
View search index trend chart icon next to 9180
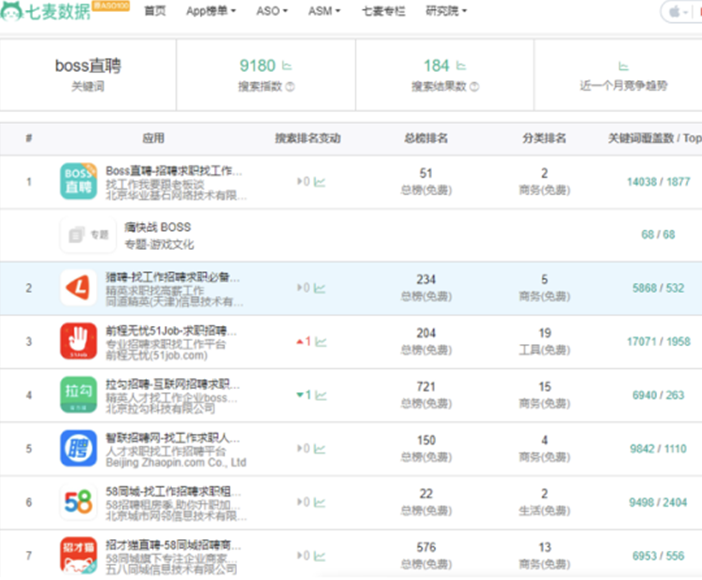[x=287, y=66]
